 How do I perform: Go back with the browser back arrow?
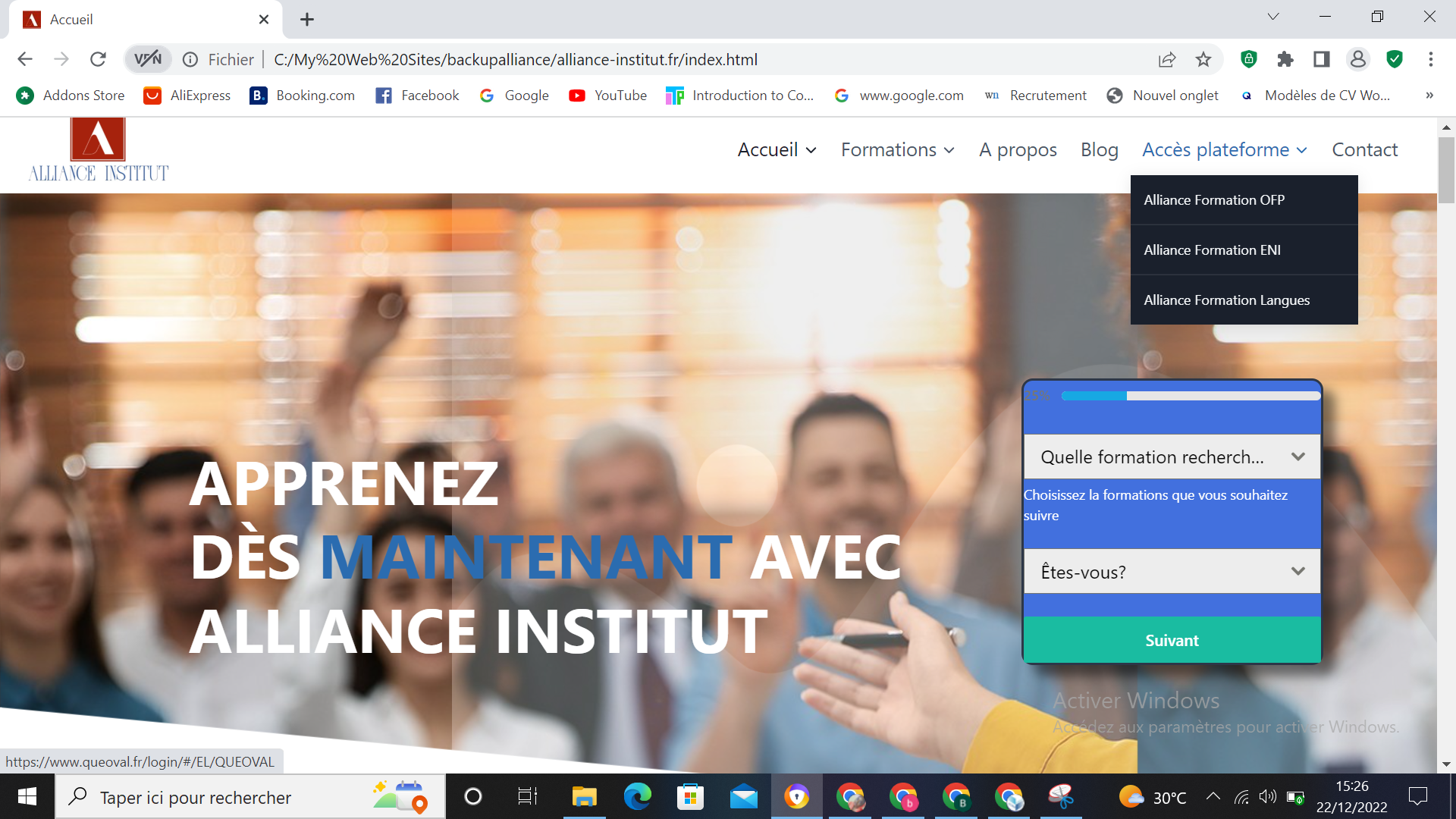click(25, 59)
